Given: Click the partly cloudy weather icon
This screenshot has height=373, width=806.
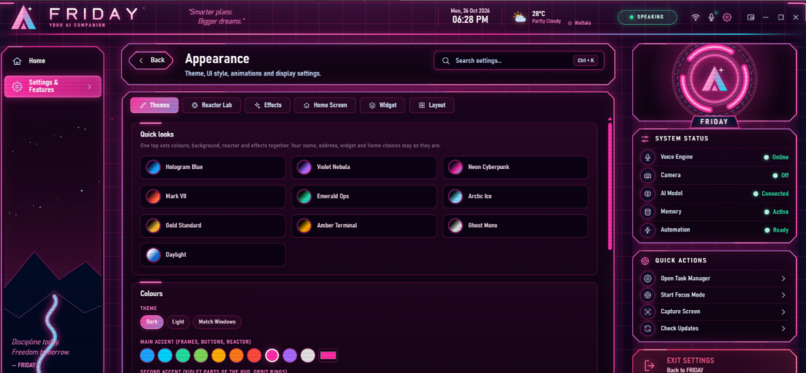Looking at the screenshot, I should tap(520, 17).
